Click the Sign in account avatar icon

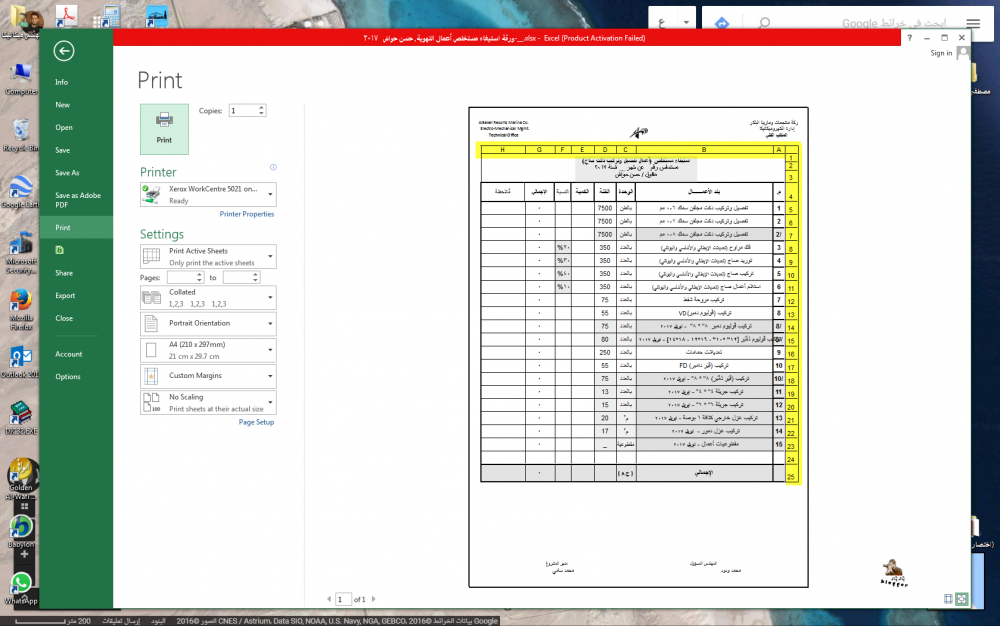pos(963,53)
